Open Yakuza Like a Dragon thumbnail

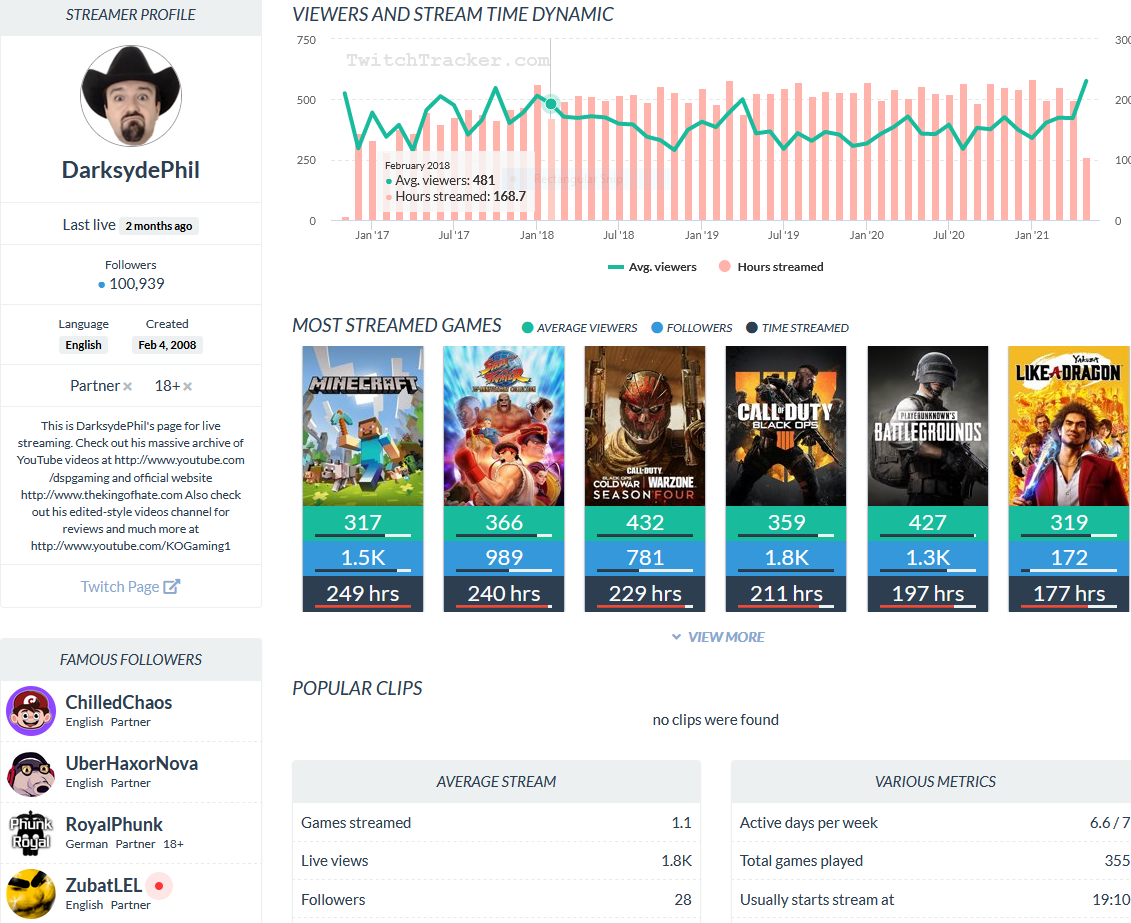click(1069, 426)
